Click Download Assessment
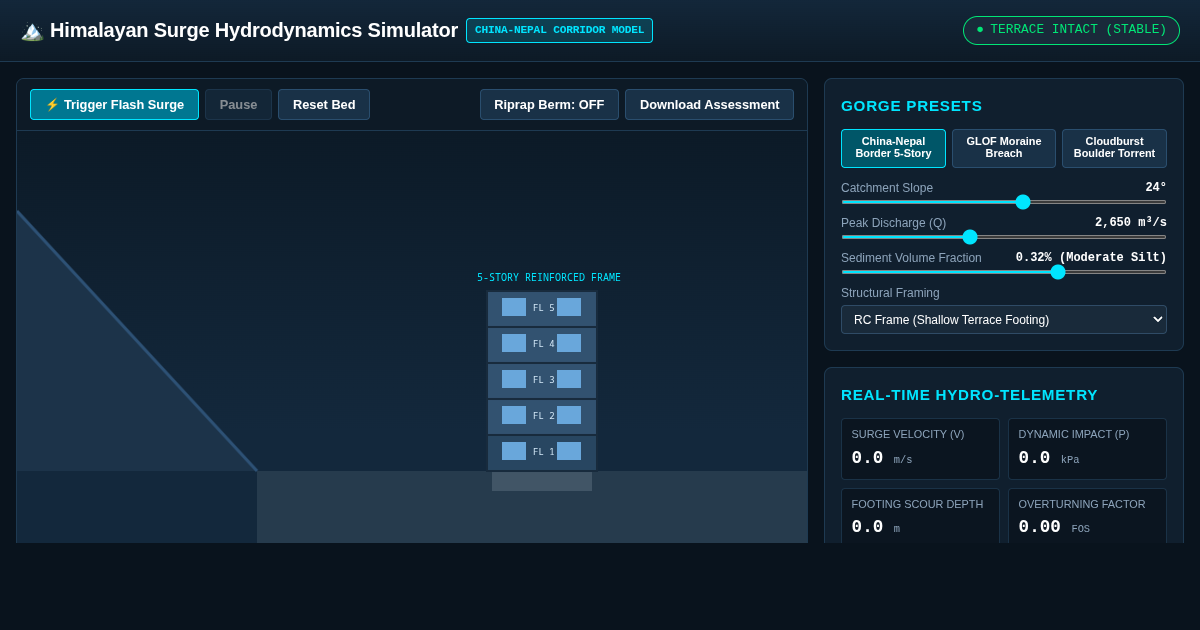Viewport: 1200px width, 630px height. pyautogui.click(x=709, y=104)
